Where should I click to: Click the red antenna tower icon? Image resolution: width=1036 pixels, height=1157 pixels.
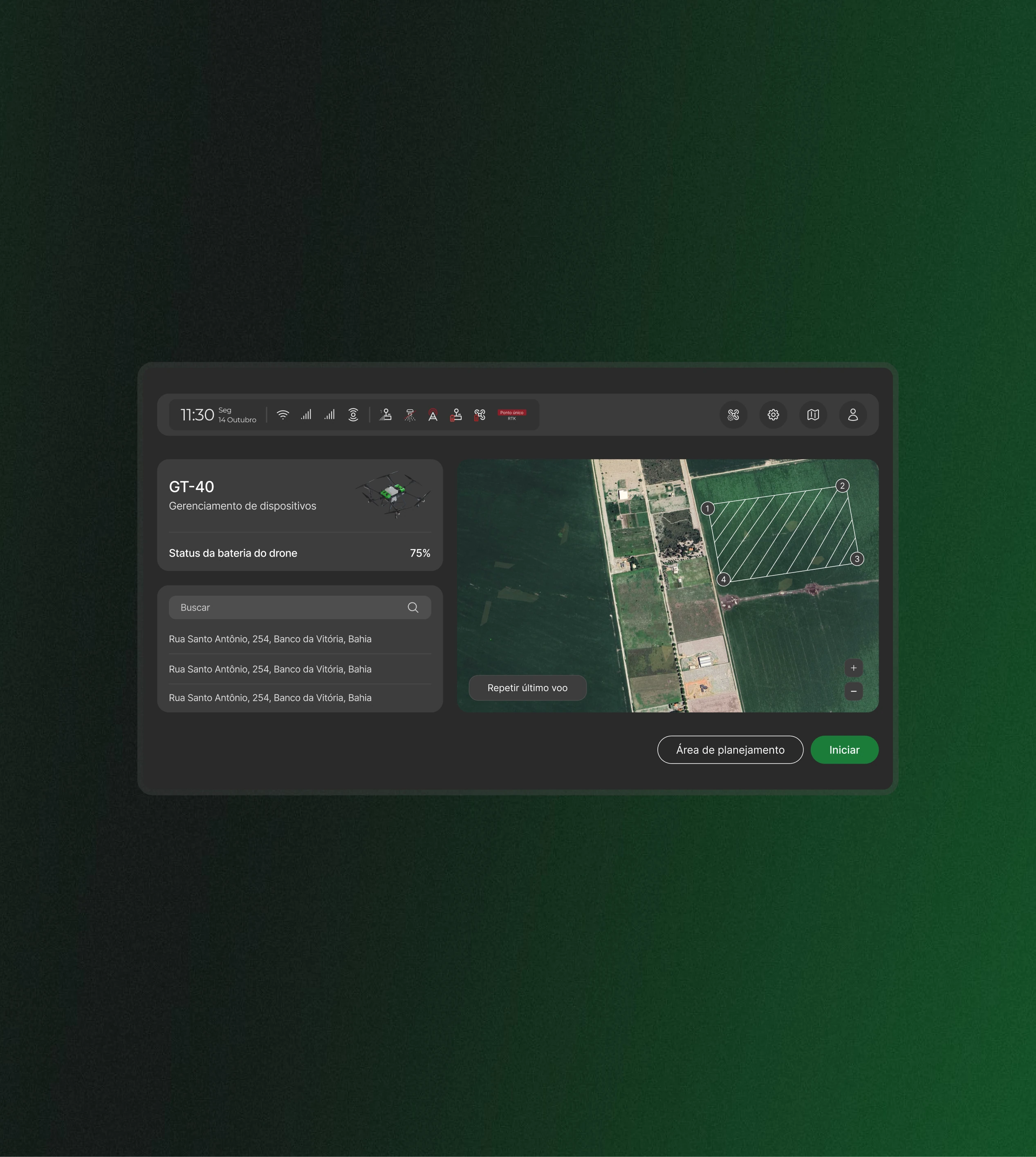(x=433, y=415)
